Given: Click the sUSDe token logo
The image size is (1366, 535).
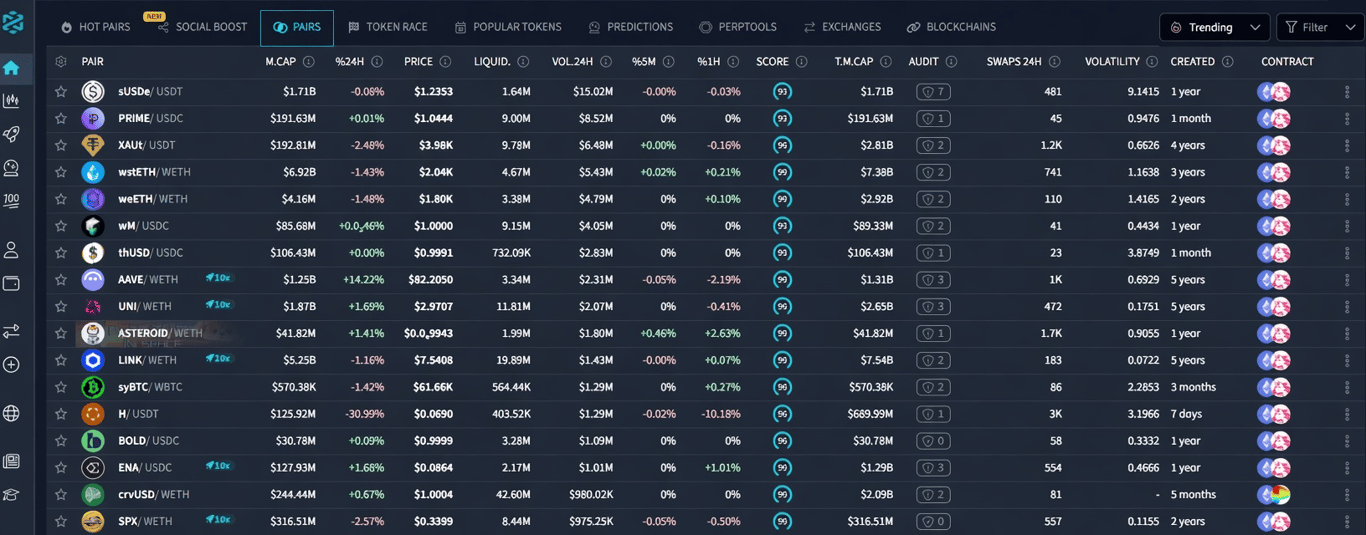Looking at the screenshot, I should (x=93, y=92).
